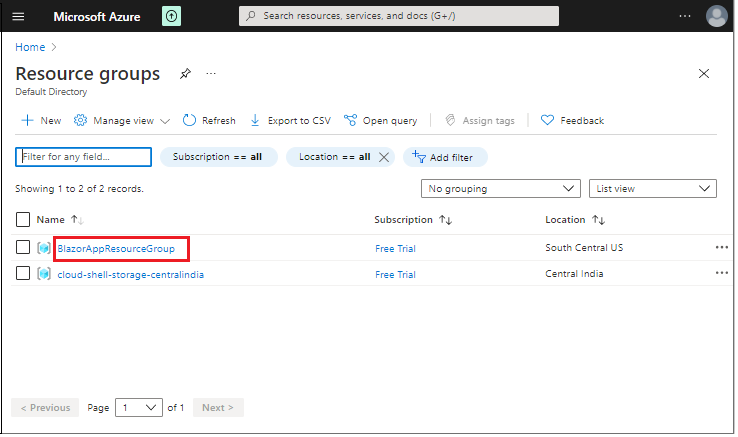
Task: Click the search resources box
Action: coord(399,16)
